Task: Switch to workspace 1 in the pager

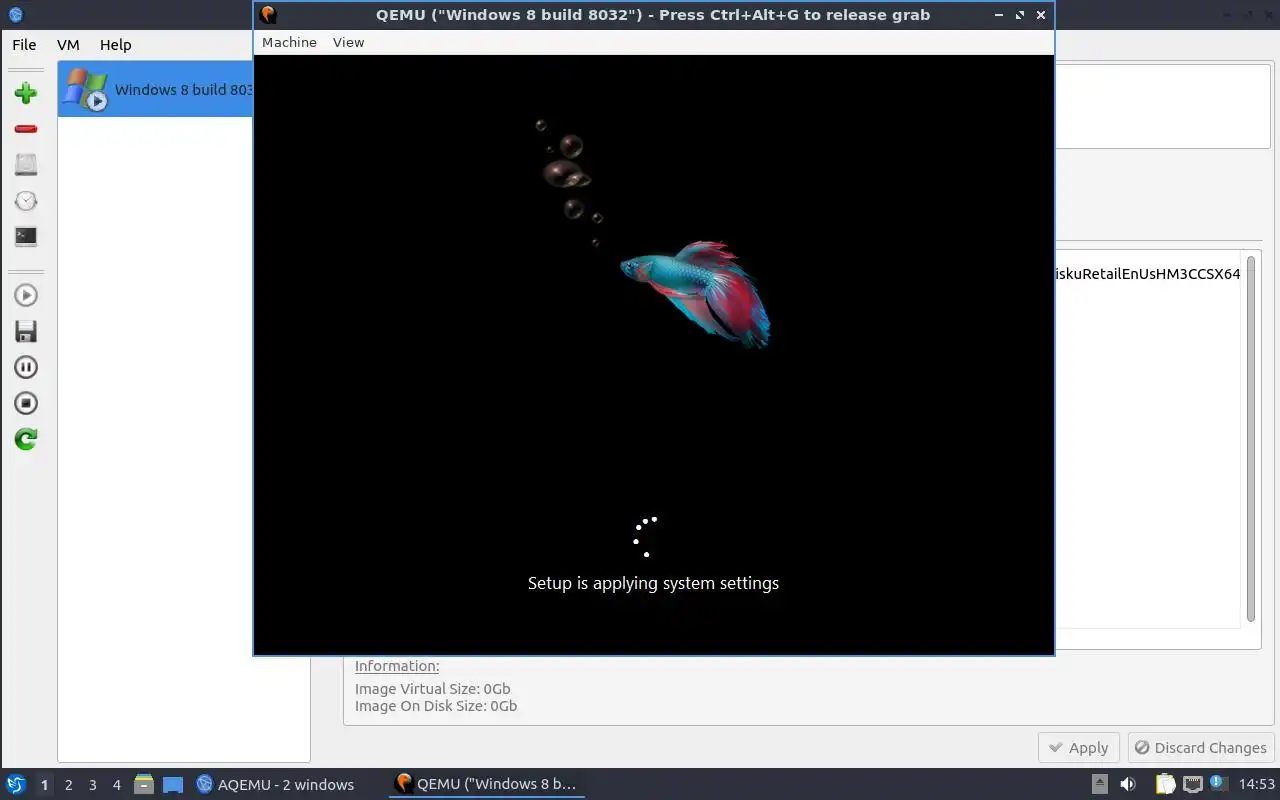Action: coord(44,785)
